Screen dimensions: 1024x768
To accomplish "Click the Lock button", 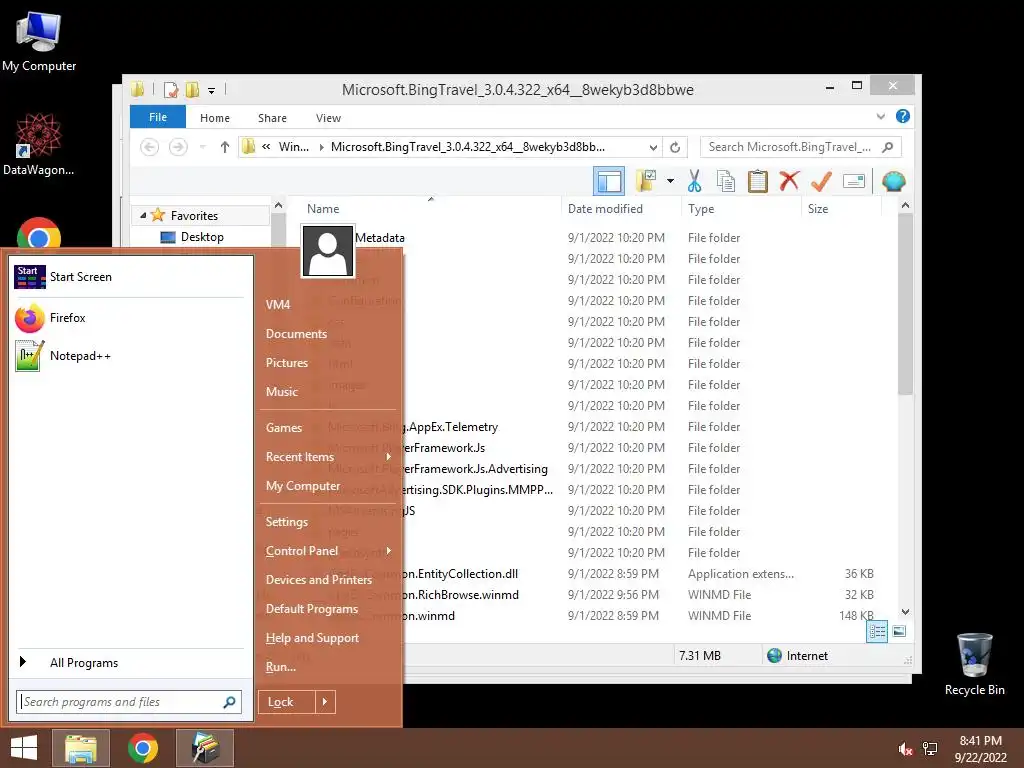I will coord(287,702).
